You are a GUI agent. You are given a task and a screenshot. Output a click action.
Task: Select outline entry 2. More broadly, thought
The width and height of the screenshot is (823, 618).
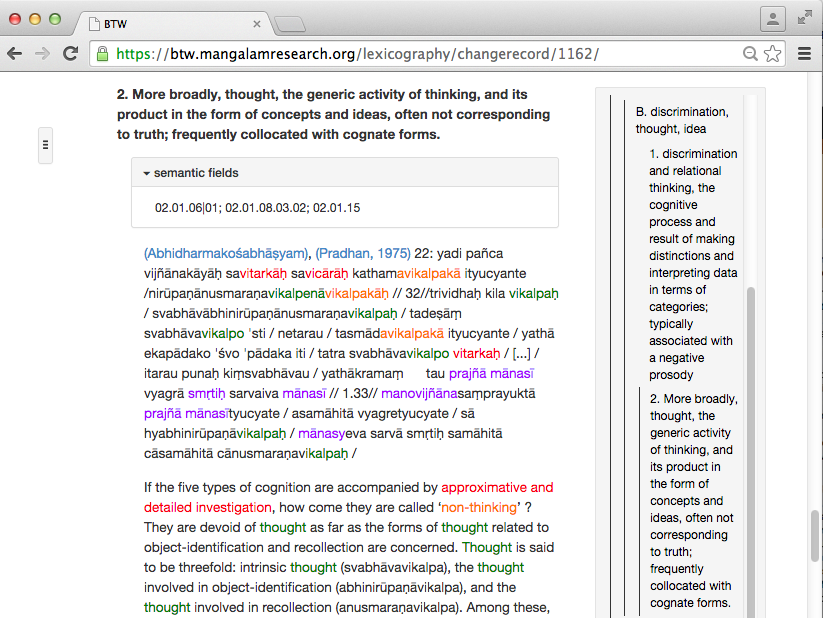coord(693,501)
